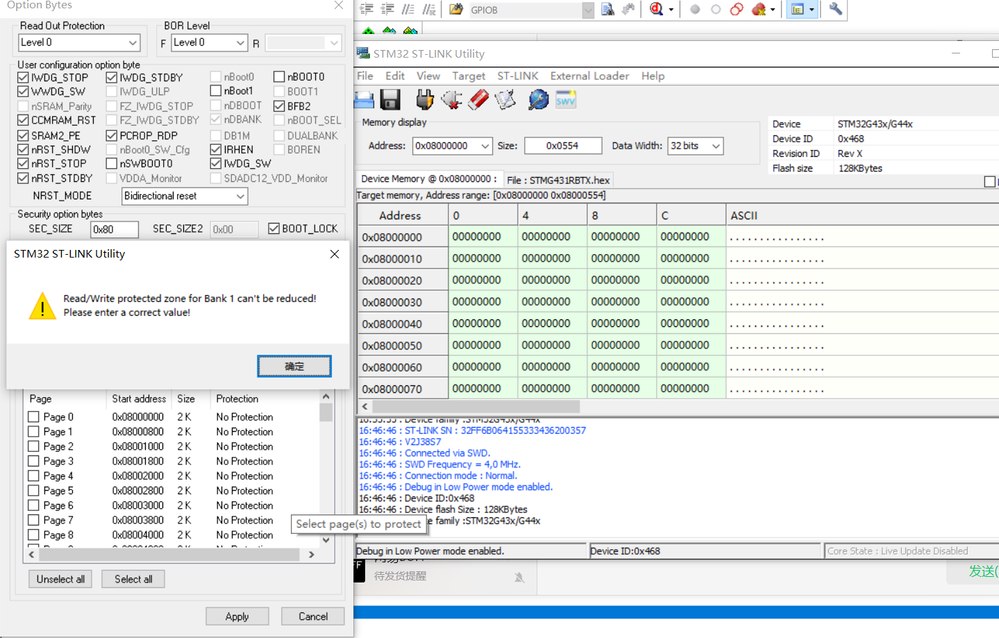The image size is (999, 638).
Task: Click the red eraser Full chip erase icon
Action: (x=478, y=100)
